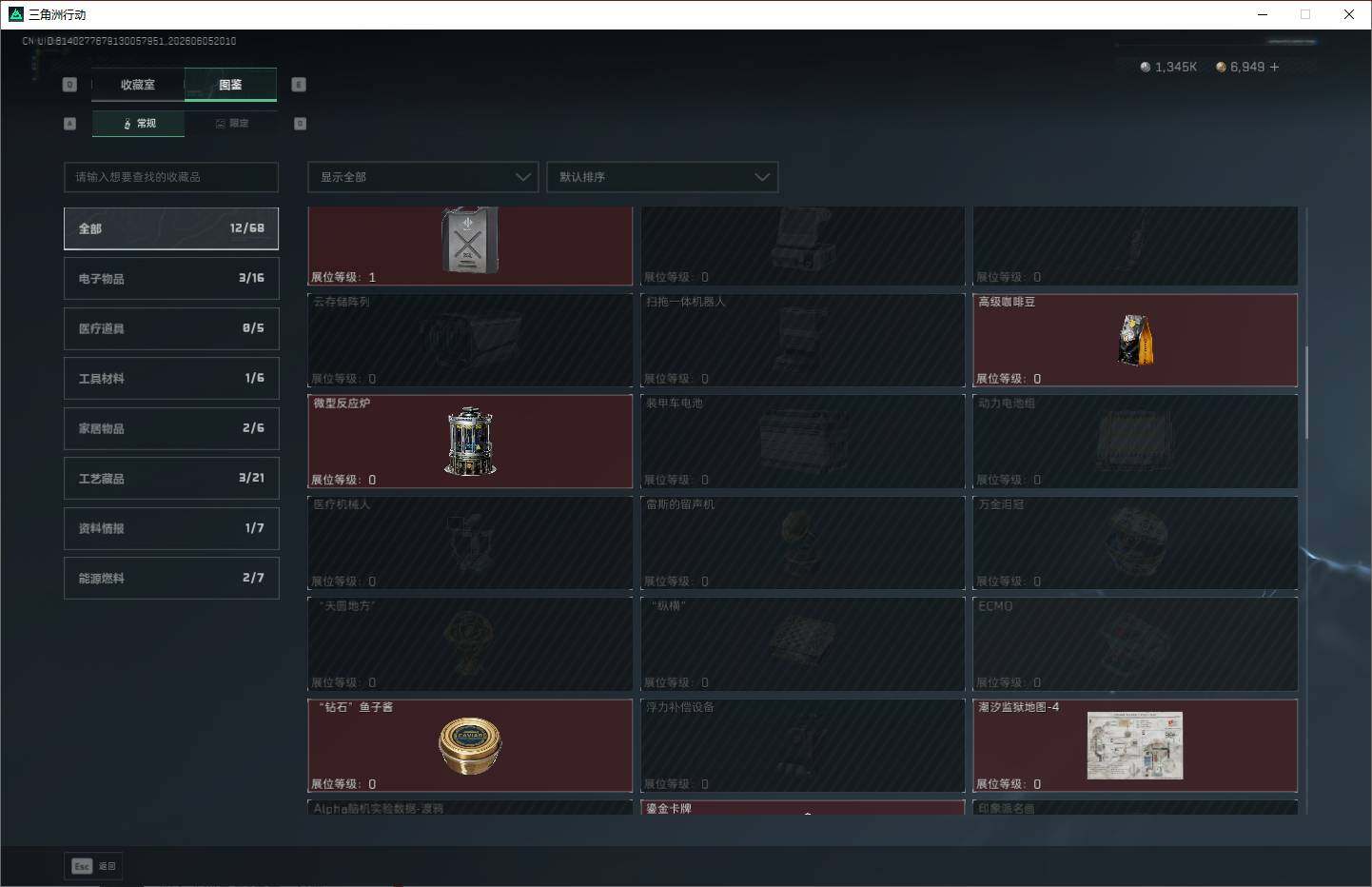Open the 收藏室 tab
Screen dimensions: 1372x887
138,85
